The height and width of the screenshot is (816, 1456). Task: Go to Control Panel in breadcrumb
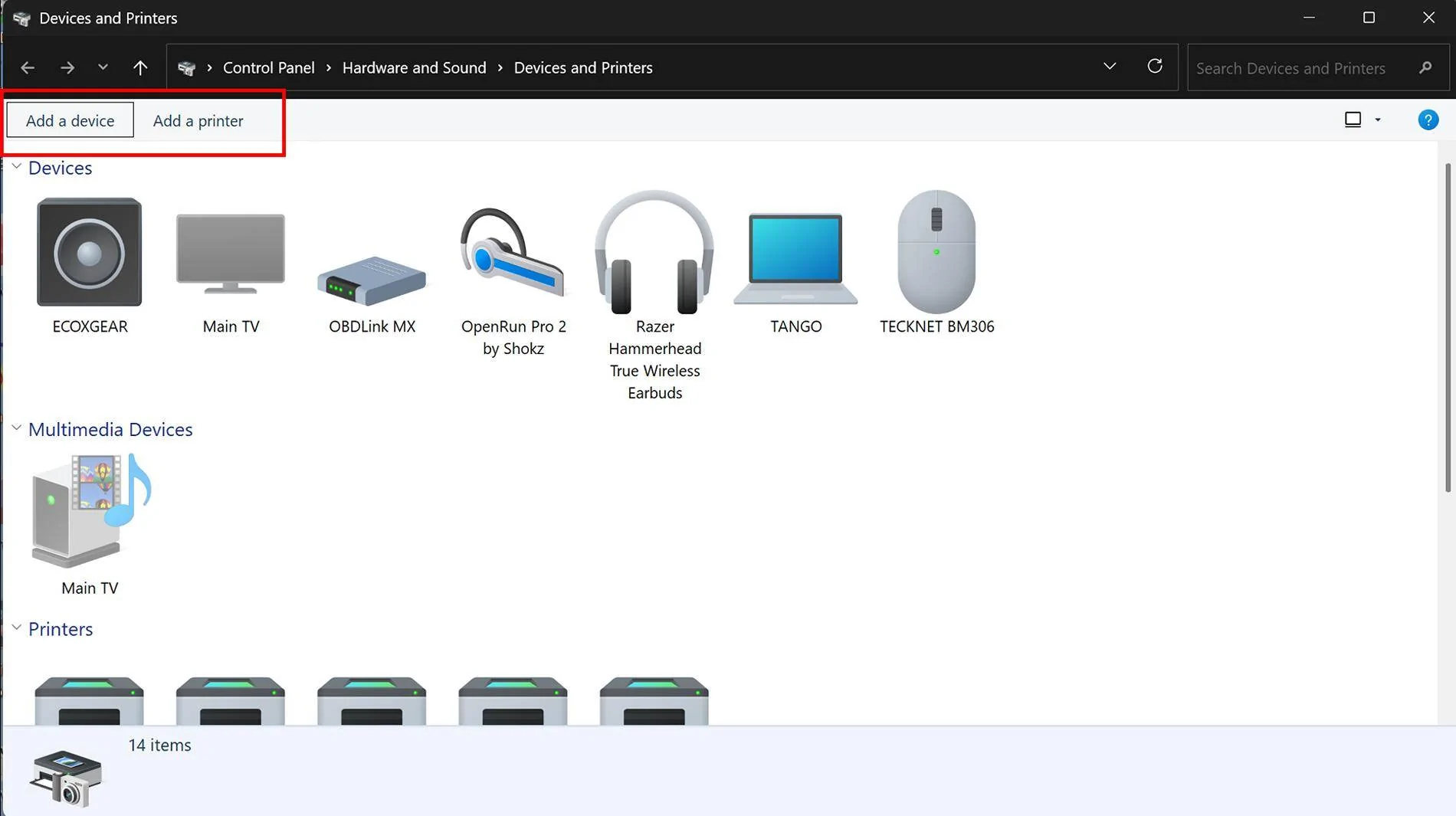click(268, 68)
